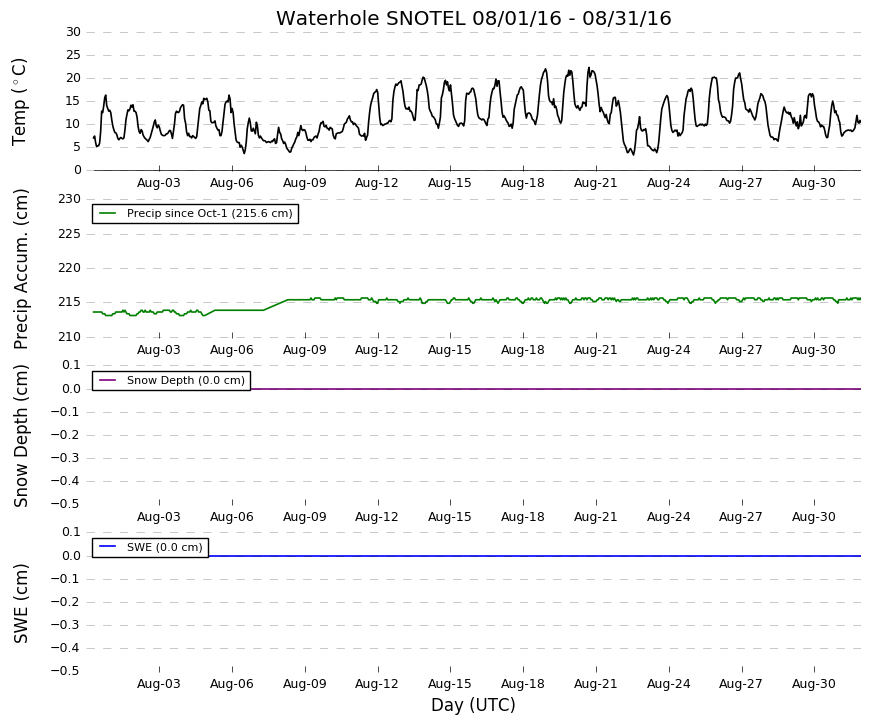Click the precip line rise near Aug-08
The height and width of the screenshot is (725, 871).
[276, 305]
